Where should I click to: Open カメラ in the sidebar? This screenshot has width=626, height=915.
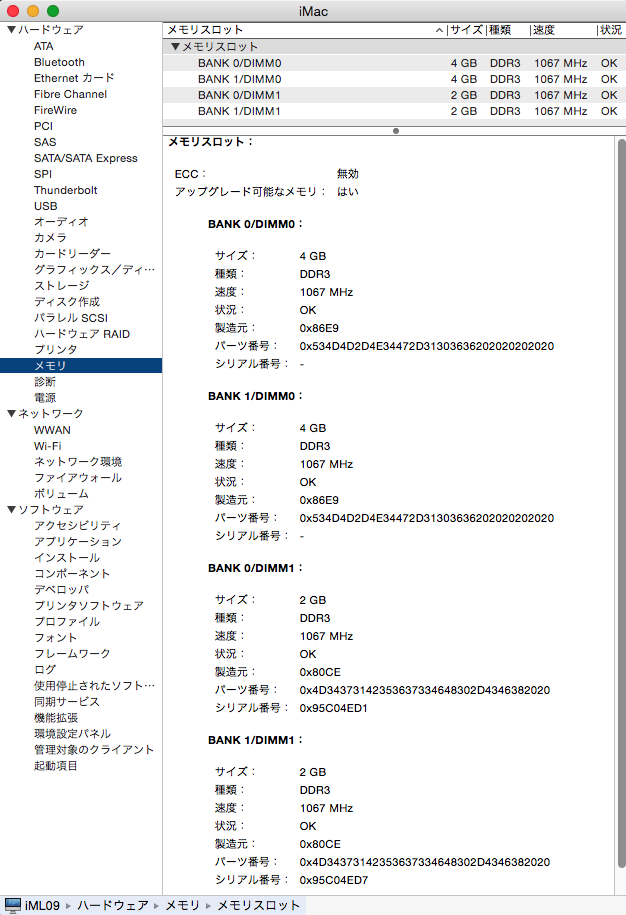[50, 238]
